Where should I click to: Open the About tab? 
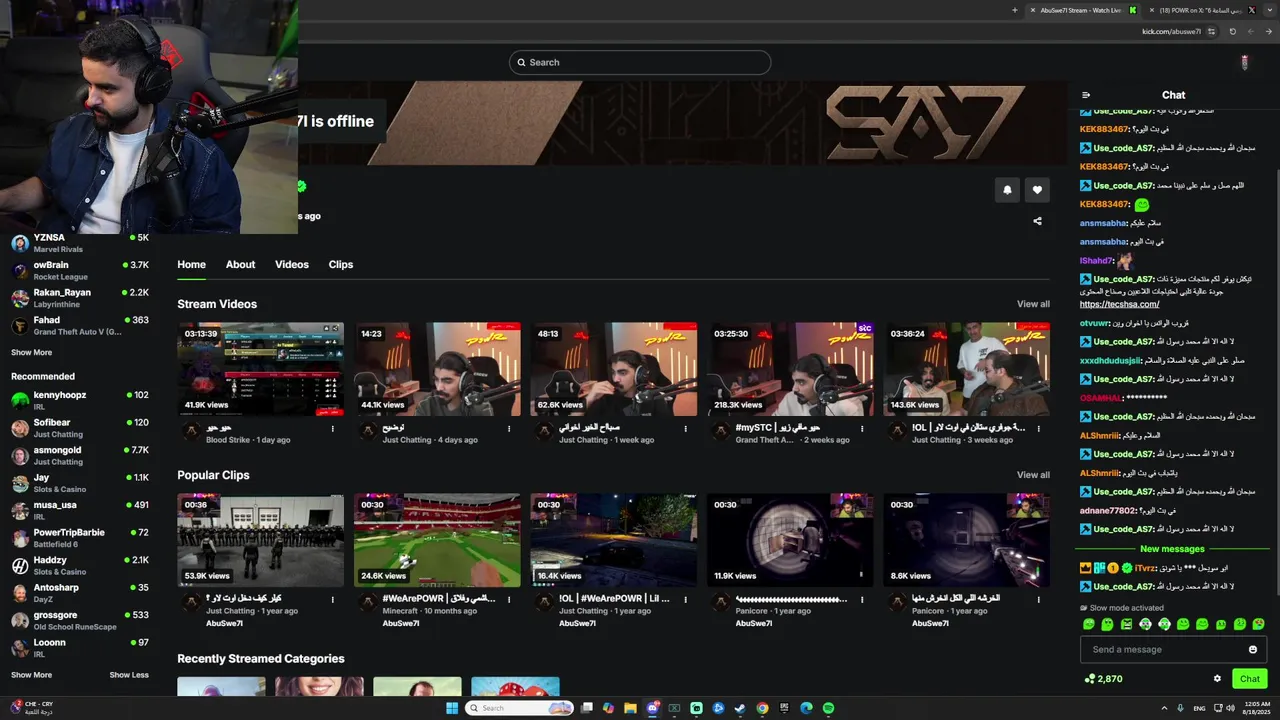click(x=240, y=264)
